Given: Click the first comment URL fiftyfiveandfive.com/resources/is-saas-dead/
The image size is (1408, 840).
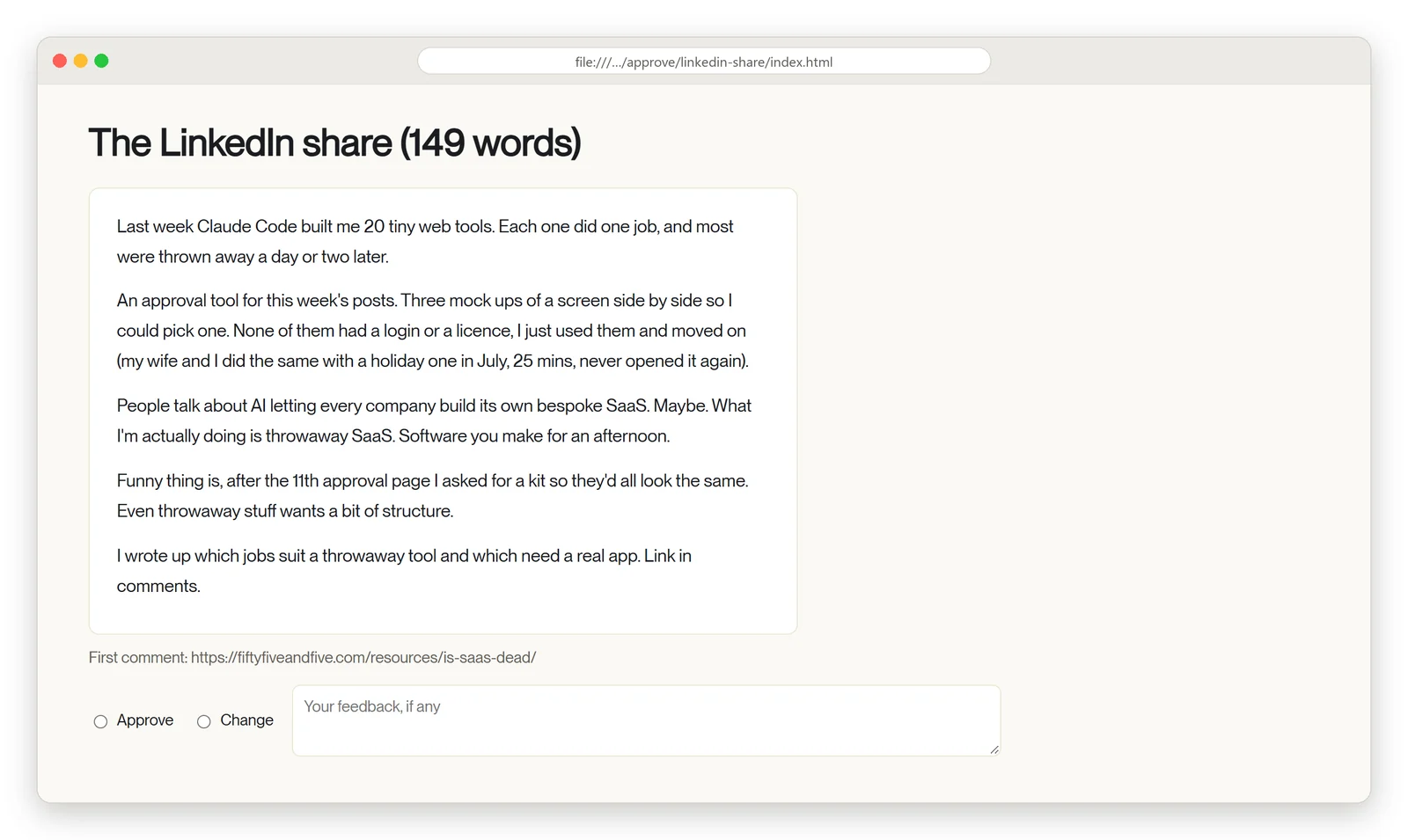Looking at the screenshot, I should 363,657.
